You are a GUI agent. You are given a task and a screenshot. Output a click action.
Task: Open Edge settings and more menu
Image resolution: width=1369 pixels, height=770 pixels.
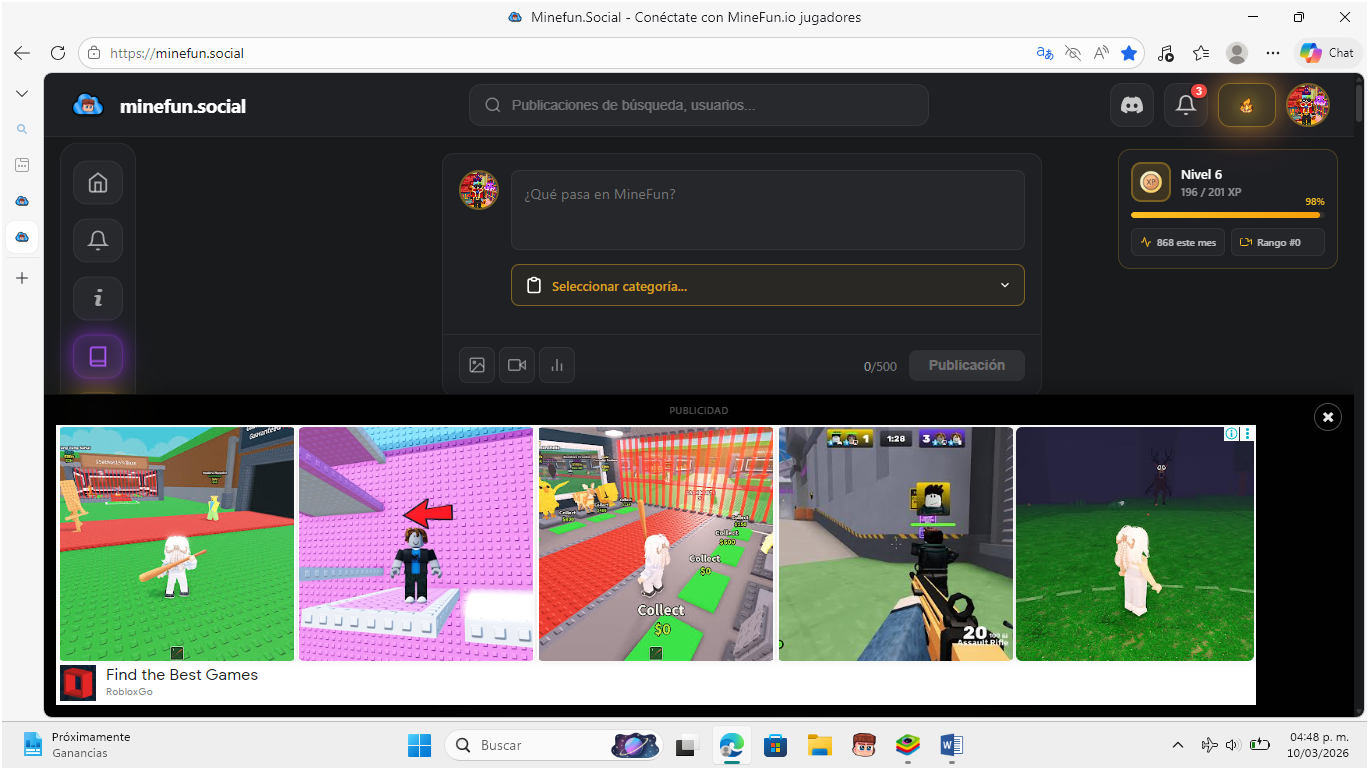pos(1272,53)
